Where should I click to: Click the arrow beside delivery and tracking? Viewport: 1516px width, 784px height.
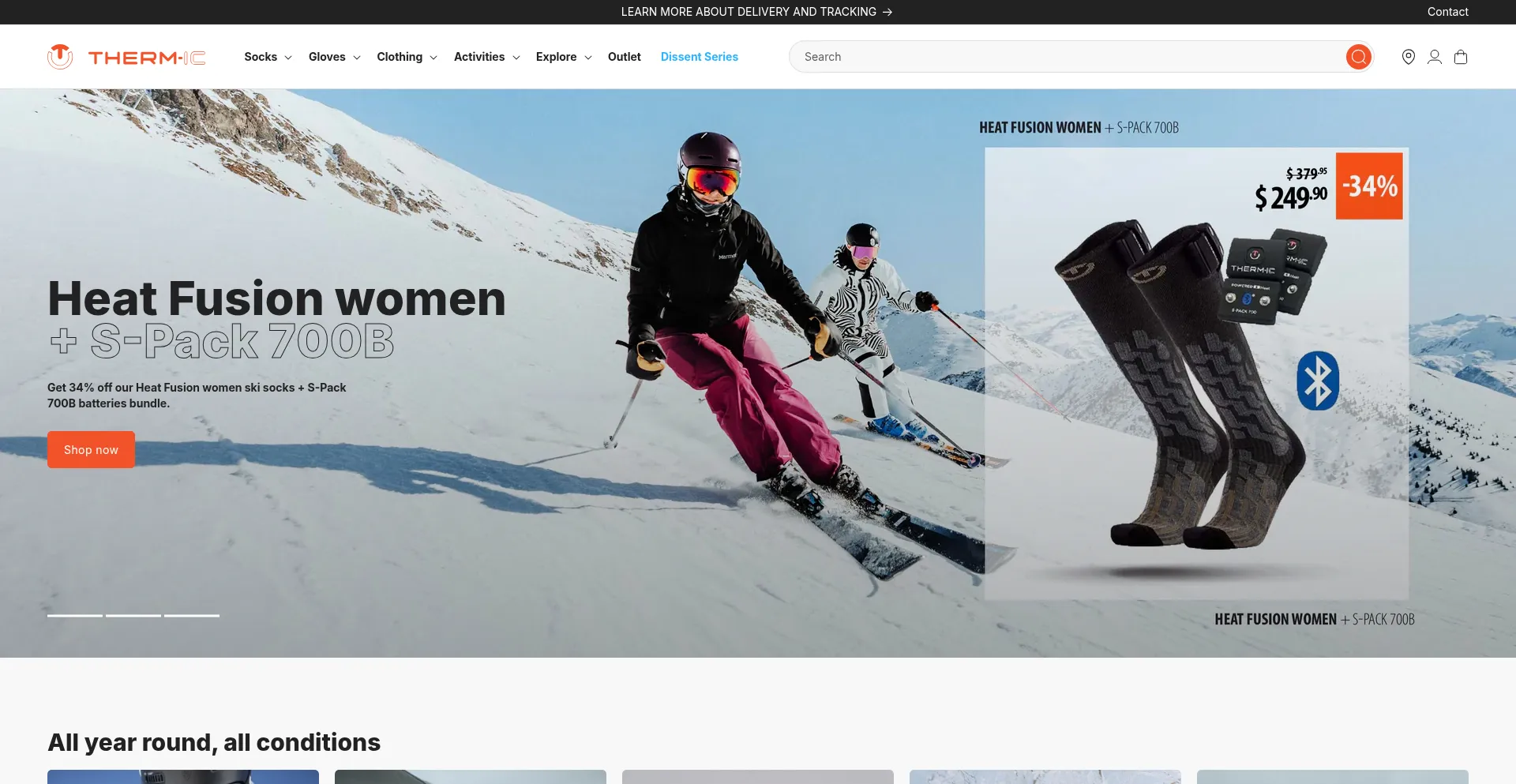tap(887, 12)
